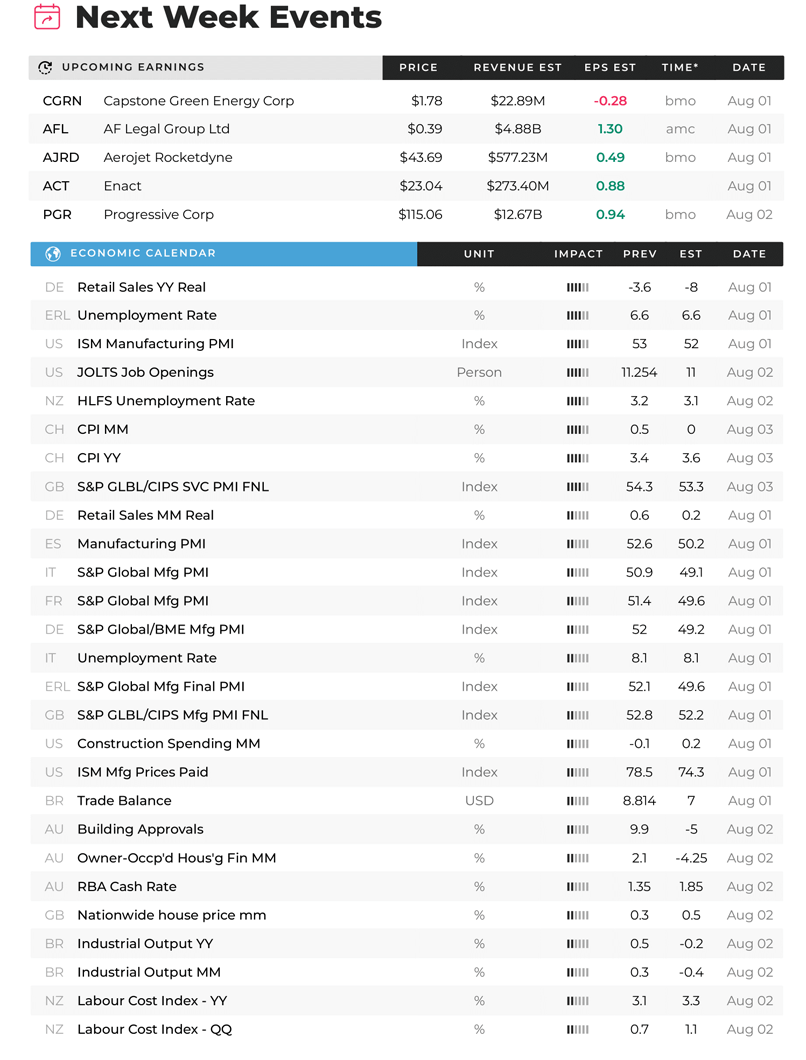
Task: Click the impact bars for RBA Cash Rate
Action: pyautogui.click(x=577, y=887)
